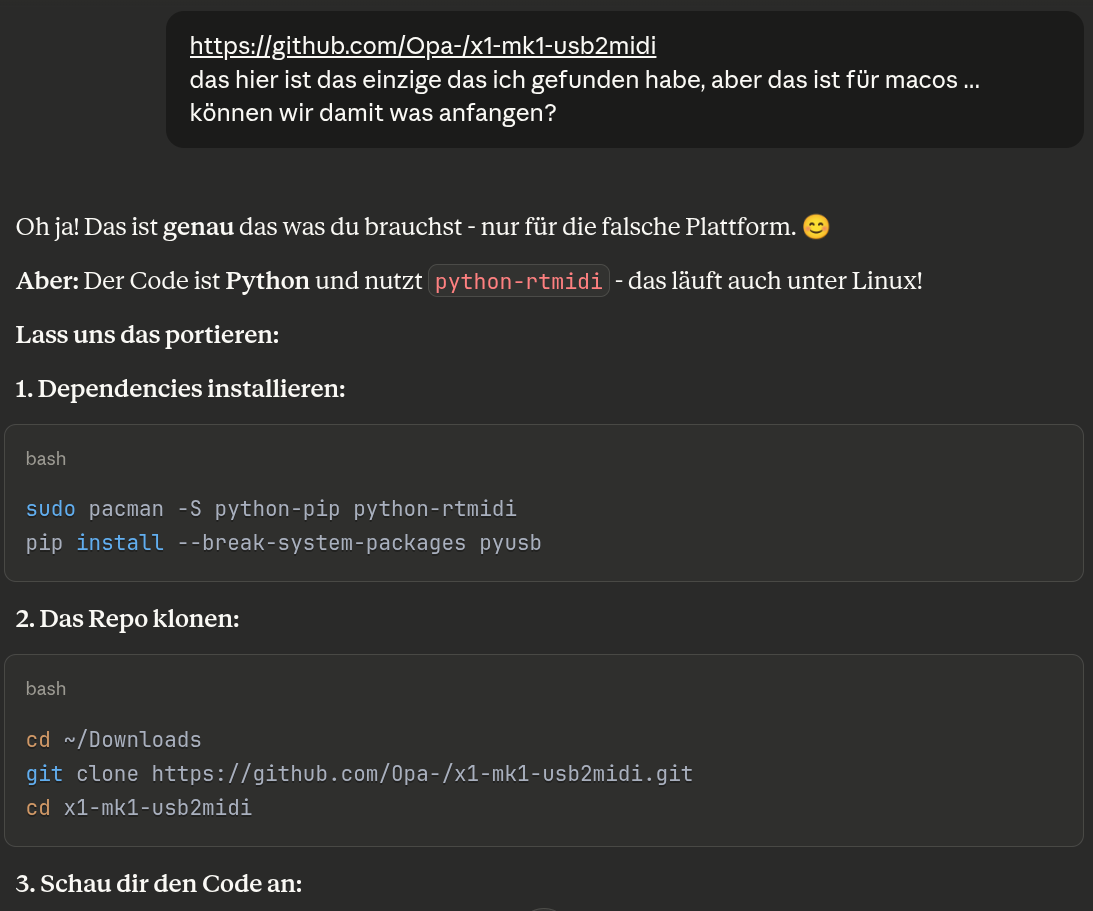Click the bash label above pacman command
Image resolution: width=1093 pixels, height=911 pixels.
click(46, 459)
